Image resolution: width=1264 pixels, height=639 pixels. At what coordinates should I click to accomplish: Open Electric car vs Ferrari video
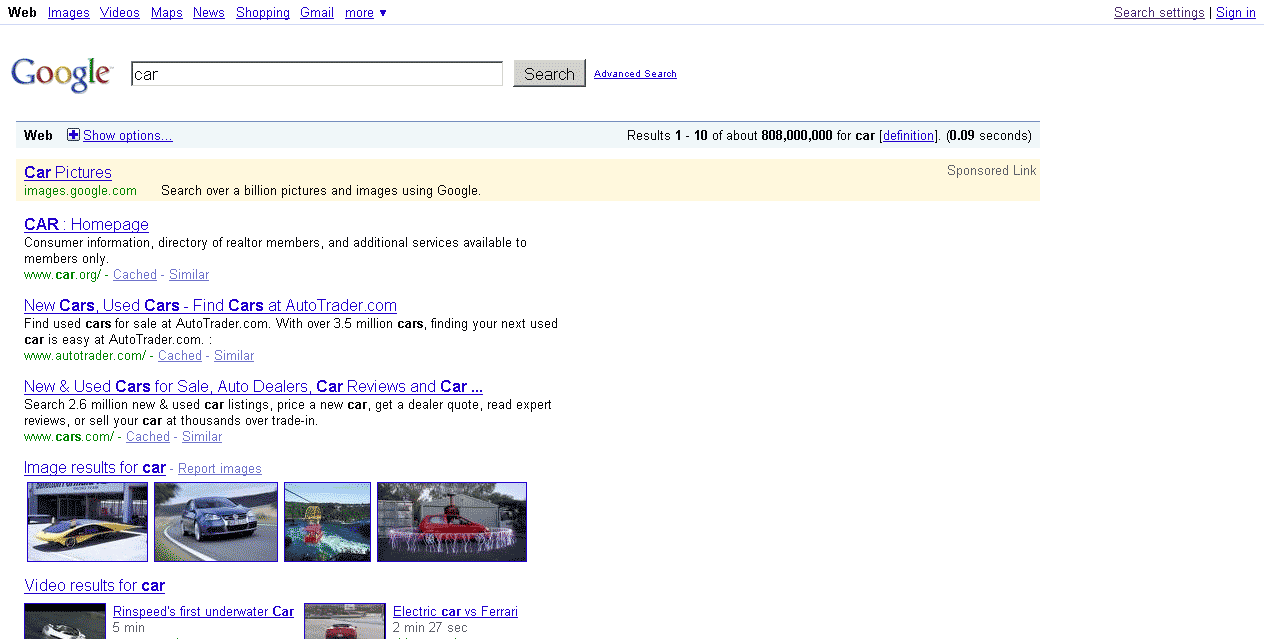click(455, 612)
